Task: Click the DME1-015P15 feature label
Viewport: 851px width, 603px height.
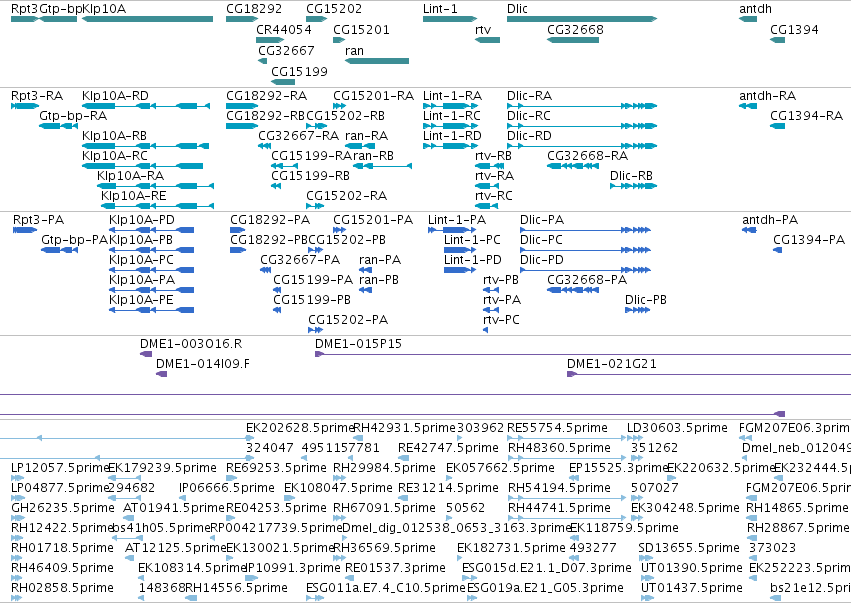Action: [x=358, y=344]
